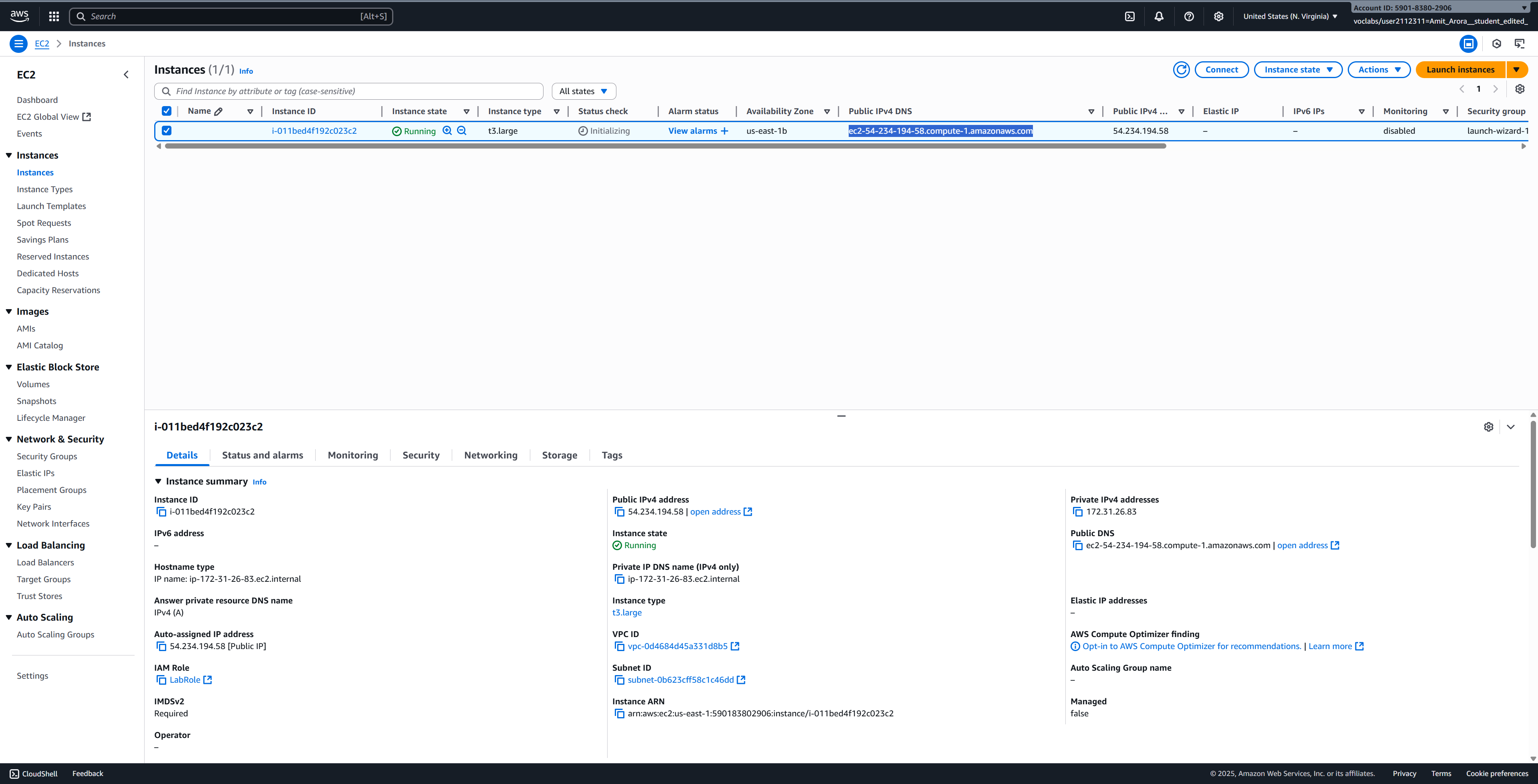The width and height of the screenshot is (1538, 784).
Task: Open the Instance state dropdown button
Action: 1298,70
